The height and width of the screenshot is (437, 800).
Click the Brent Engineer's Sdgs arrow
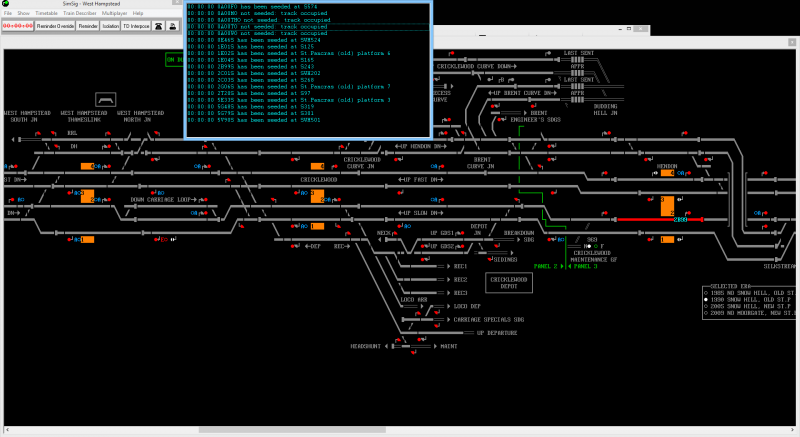525,113
